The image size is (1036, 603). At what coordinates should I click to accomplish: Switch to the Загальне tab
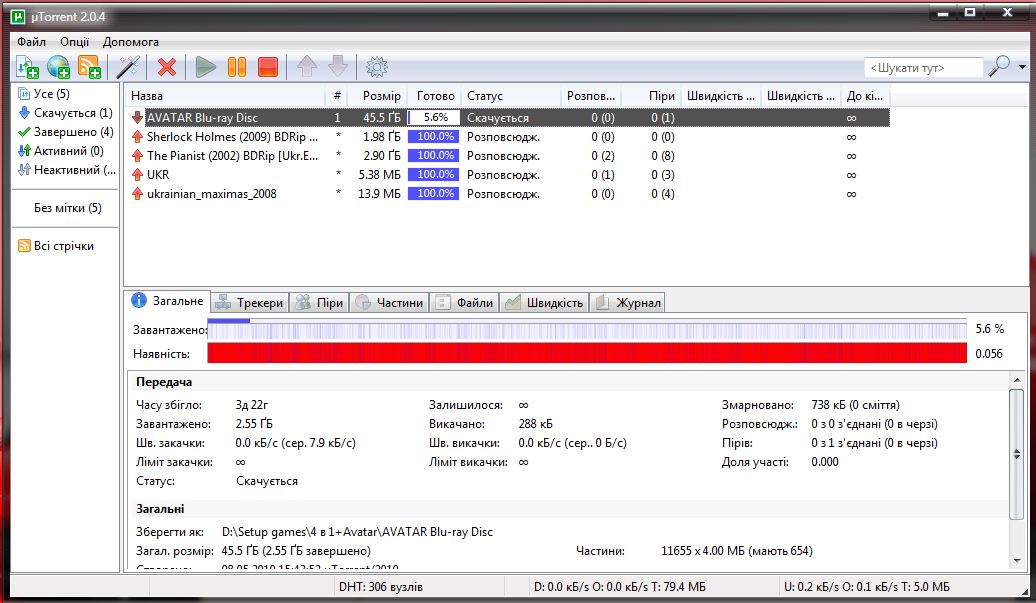click(168, 301)
